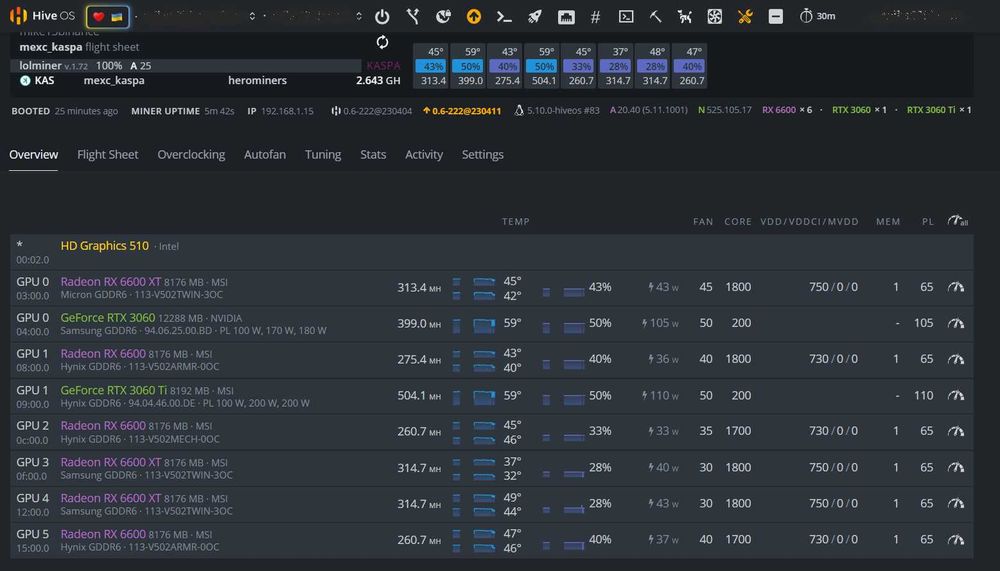This screenshot has height=571, width=1000.
Task: Open the farm selector dropdown arrows
Action: [x=253, y=17]
